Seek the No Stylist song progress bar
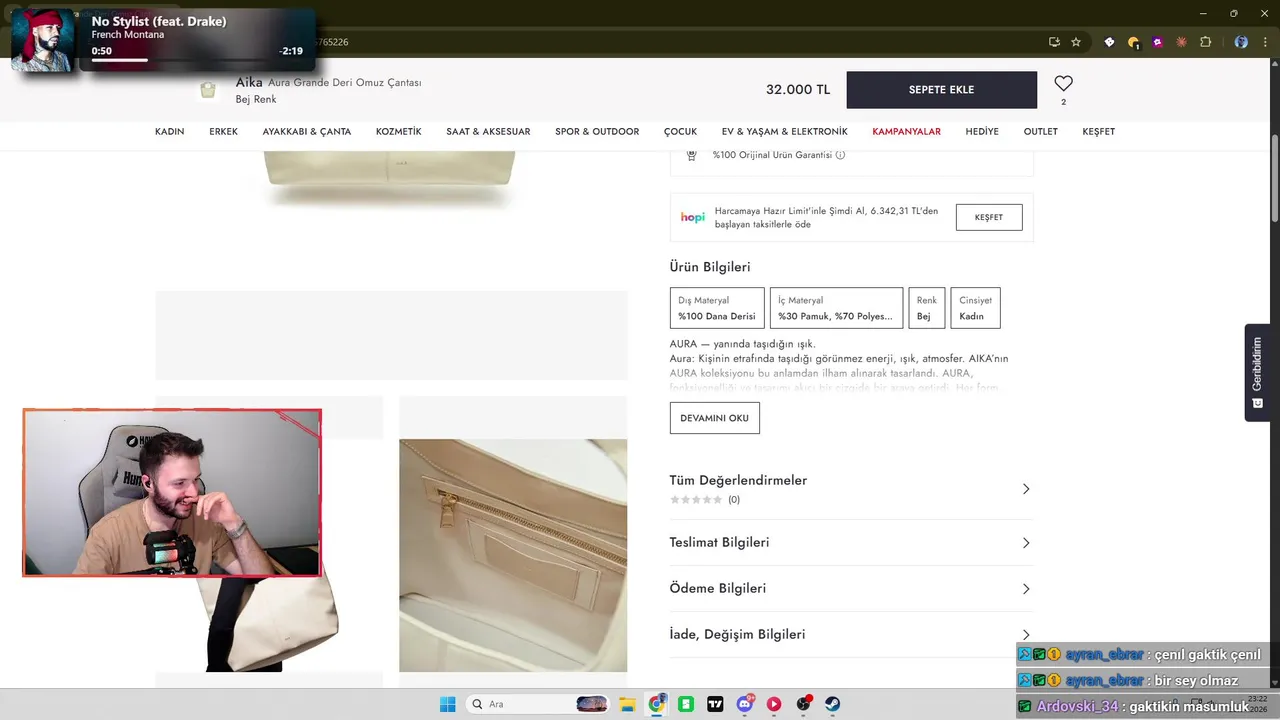Screen dimensions: 1280x720 pos(196,60)
